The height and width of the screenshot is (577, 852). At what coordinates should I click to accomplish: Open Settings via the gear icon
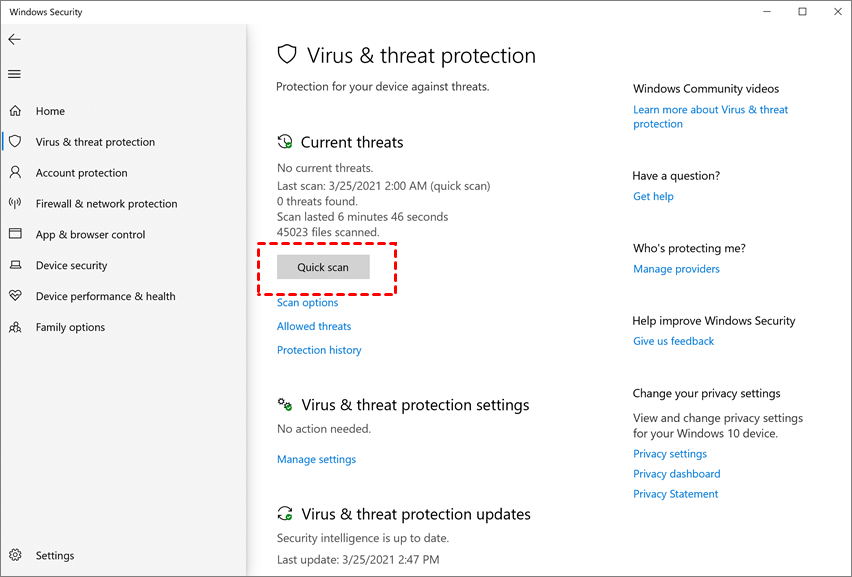click(x=15, y=555)
